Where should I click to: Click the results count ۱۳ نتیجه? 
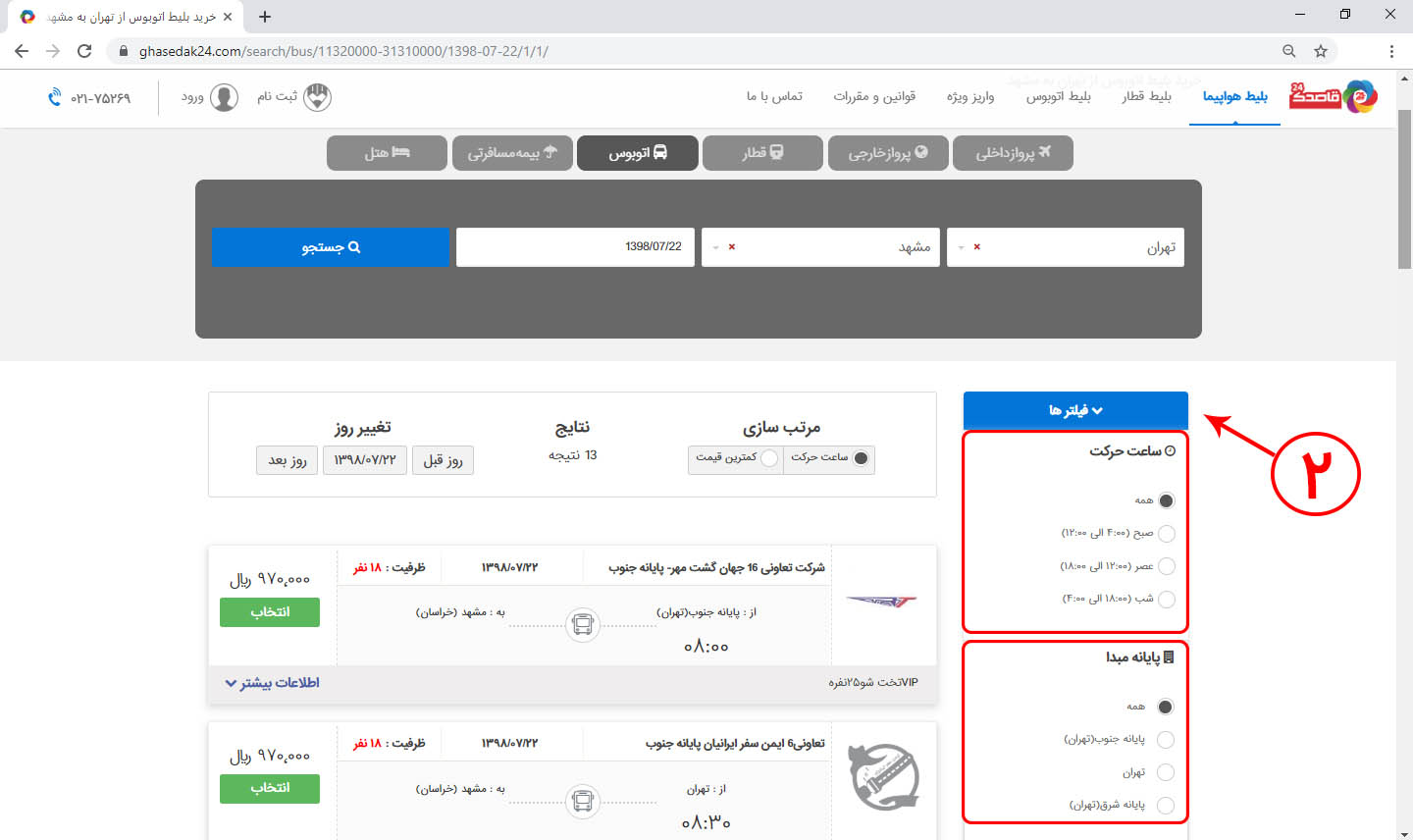pyautogui.click(x=572, y=455)
